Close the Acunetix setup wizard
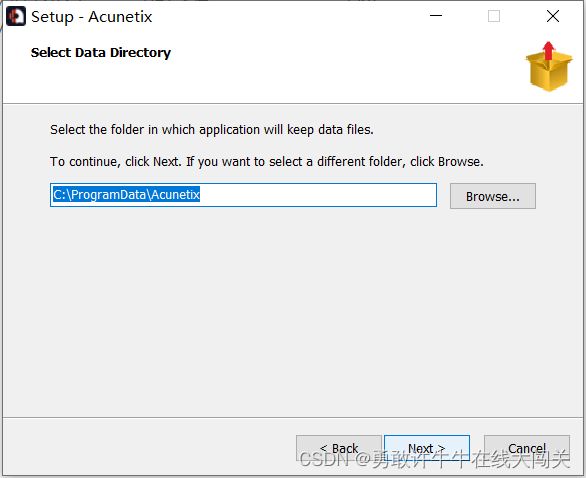Viewport: 586px width, 478px height. pos(553,16)
